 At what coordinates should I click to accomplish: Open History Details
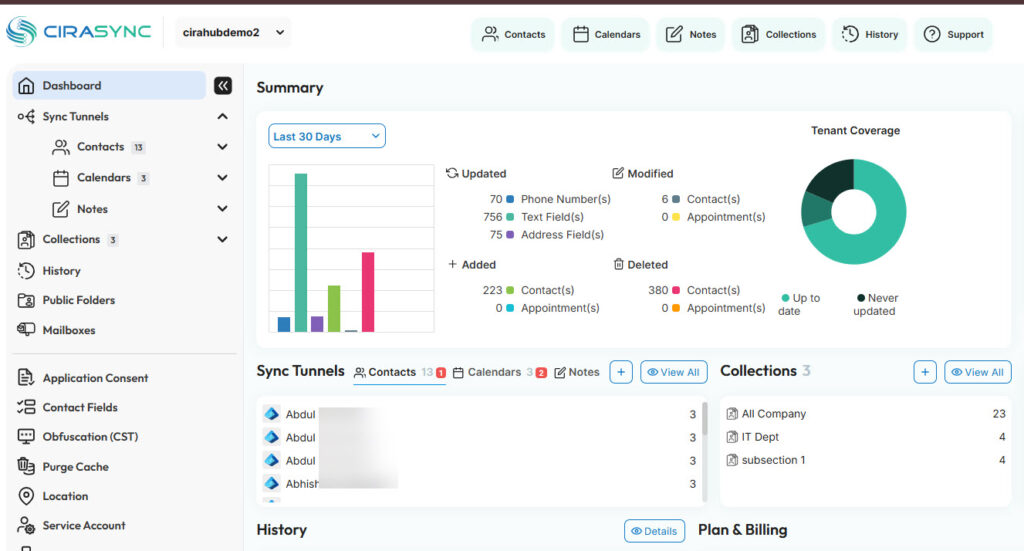[654, 531]
